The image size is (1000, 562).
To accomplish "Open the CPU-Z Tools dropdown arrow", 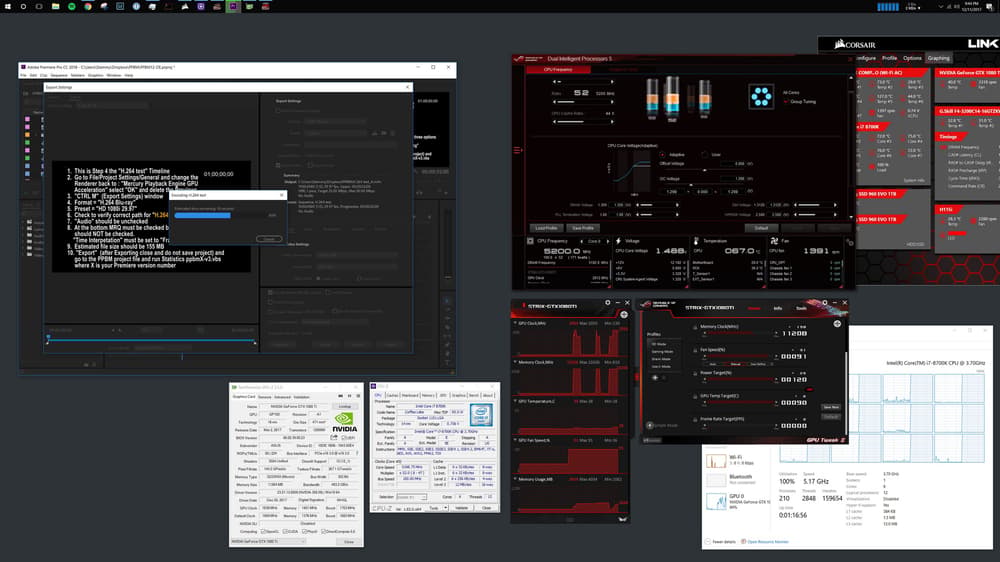I will point(445,508).
